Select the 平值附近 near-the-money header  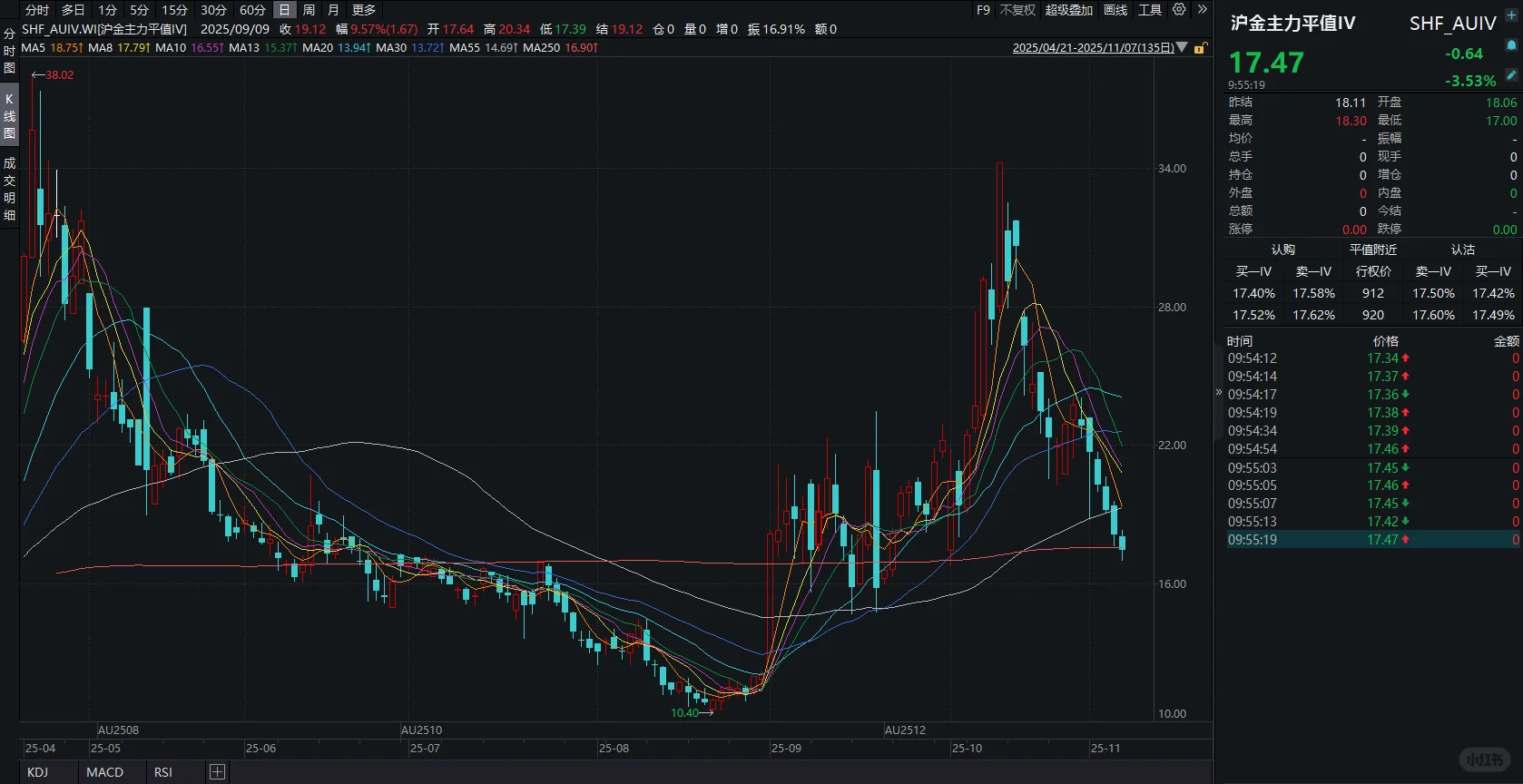click(x=1373, y=250)
